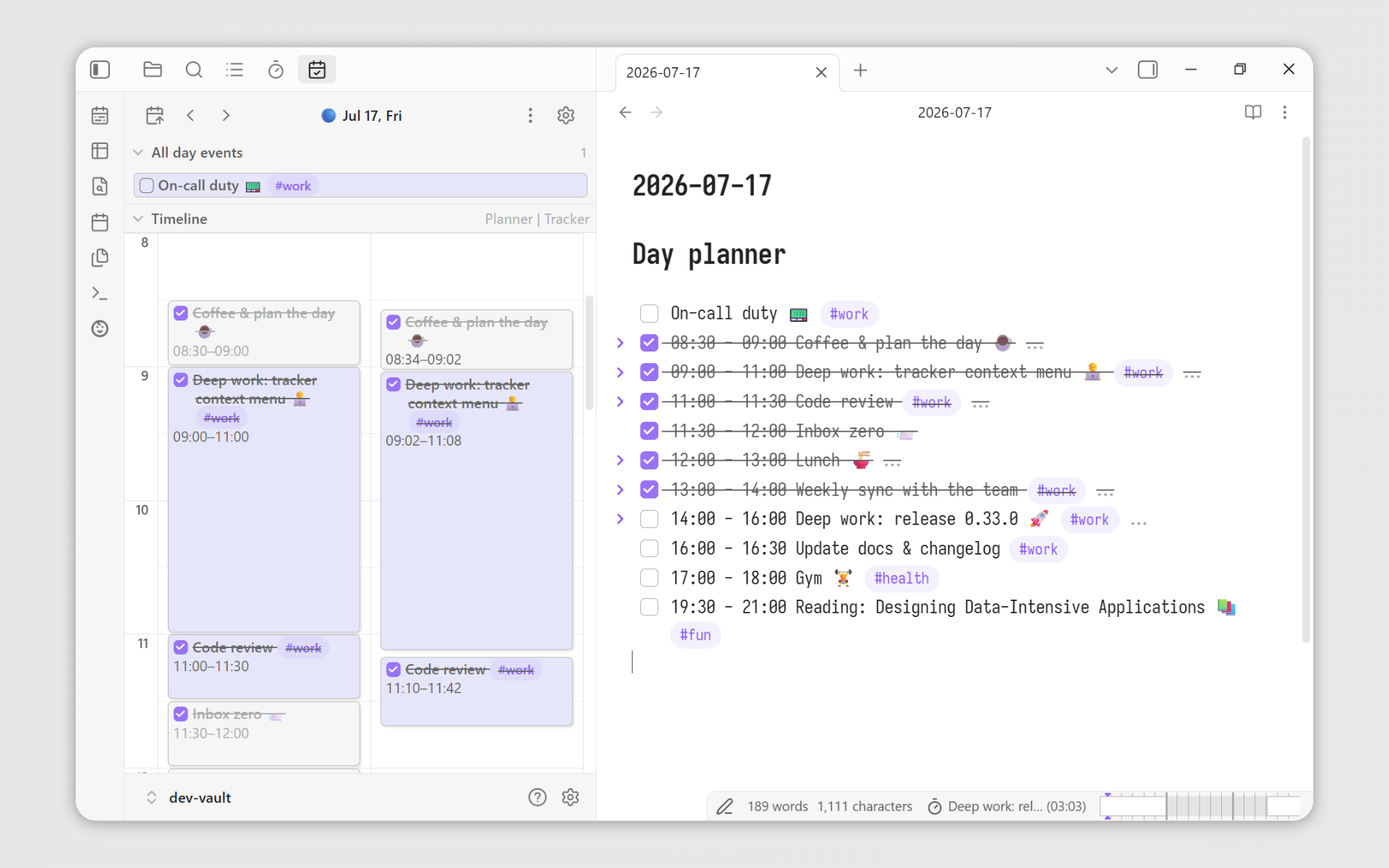Image resolution: width=1389 pixels, height=868 pixels.
Task: Click the tracked Code review 11:10–11:42 block
Action: [x=477, y=691]
